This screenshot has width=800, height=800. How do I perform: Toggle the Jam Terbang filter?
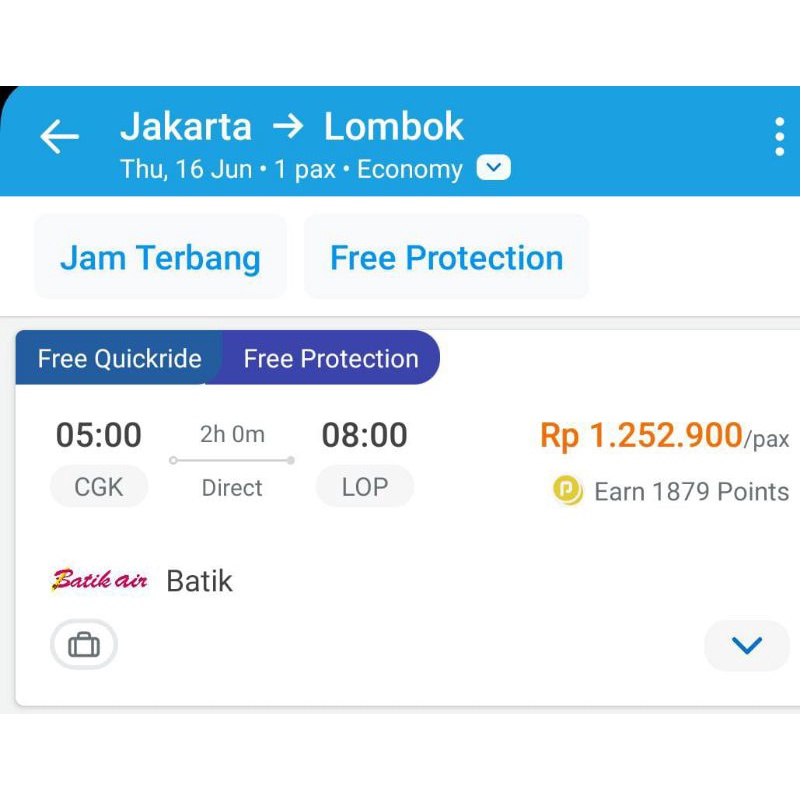(159, 257)
